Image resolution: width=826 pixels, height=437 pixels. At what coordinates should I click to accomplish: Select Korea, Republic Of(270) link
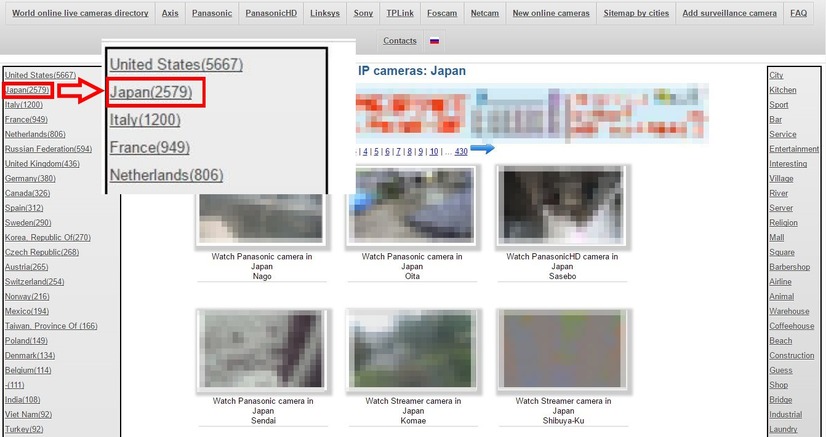48,237
